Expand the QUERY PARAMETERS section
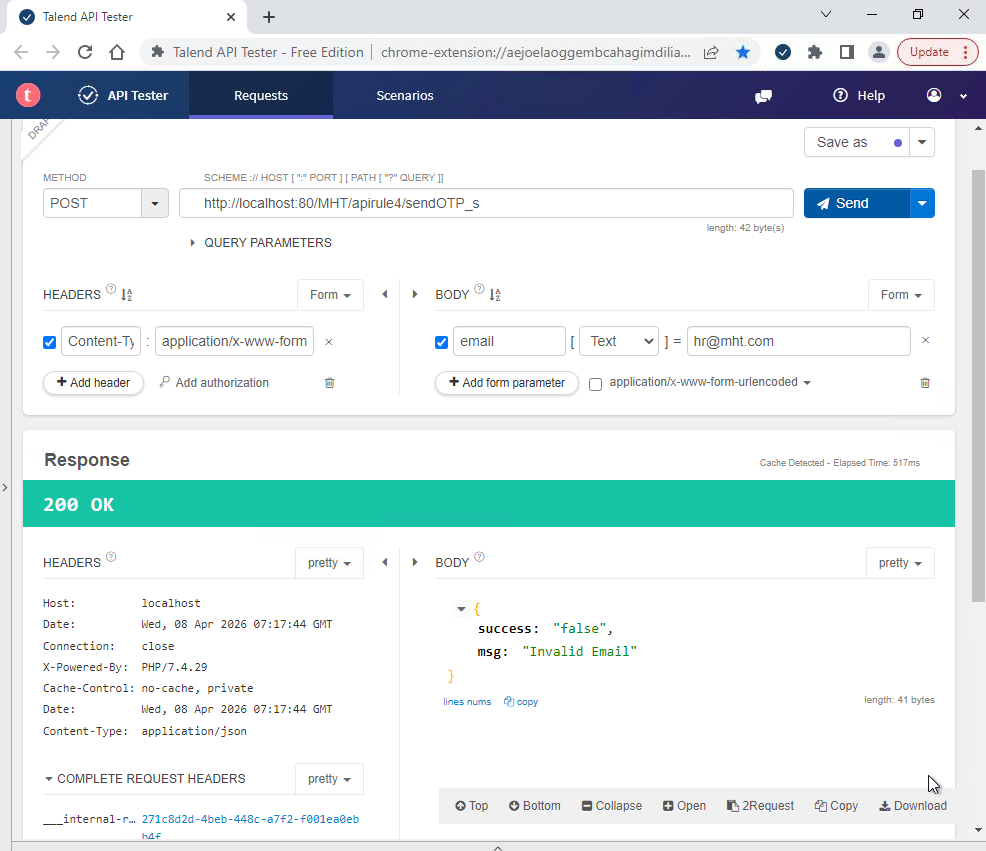 coord(261,243)
